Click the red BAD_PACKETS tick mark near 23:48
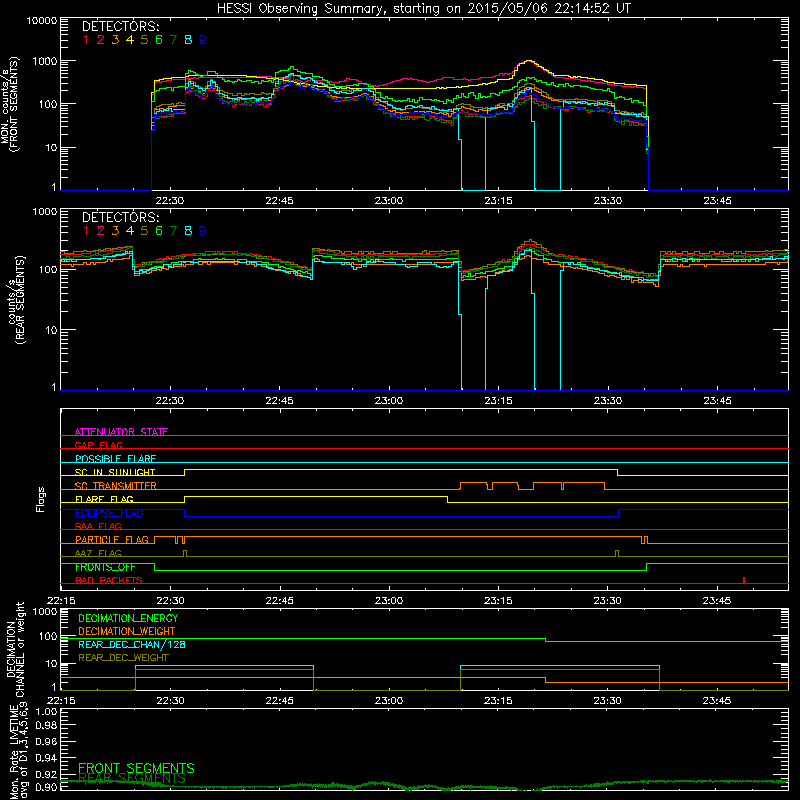The width and height of the screenshot is (800, 800). 744,580
